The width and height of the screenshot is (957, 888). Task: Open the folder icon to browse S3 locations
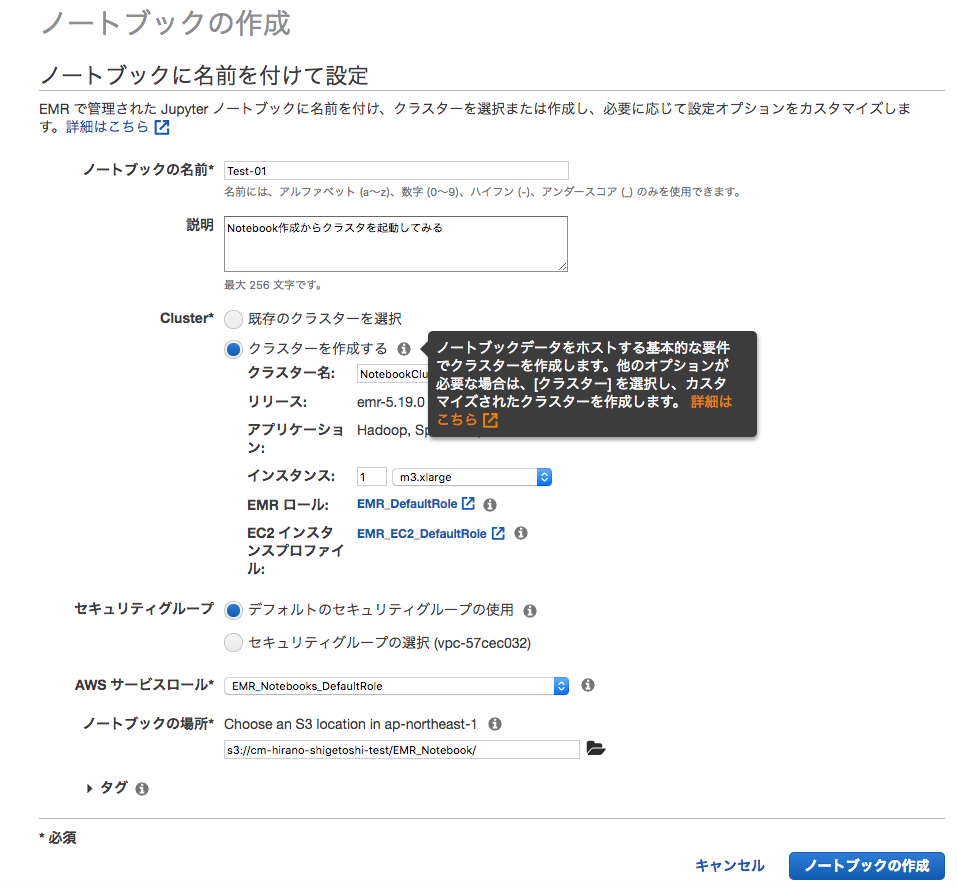point(596,748)
